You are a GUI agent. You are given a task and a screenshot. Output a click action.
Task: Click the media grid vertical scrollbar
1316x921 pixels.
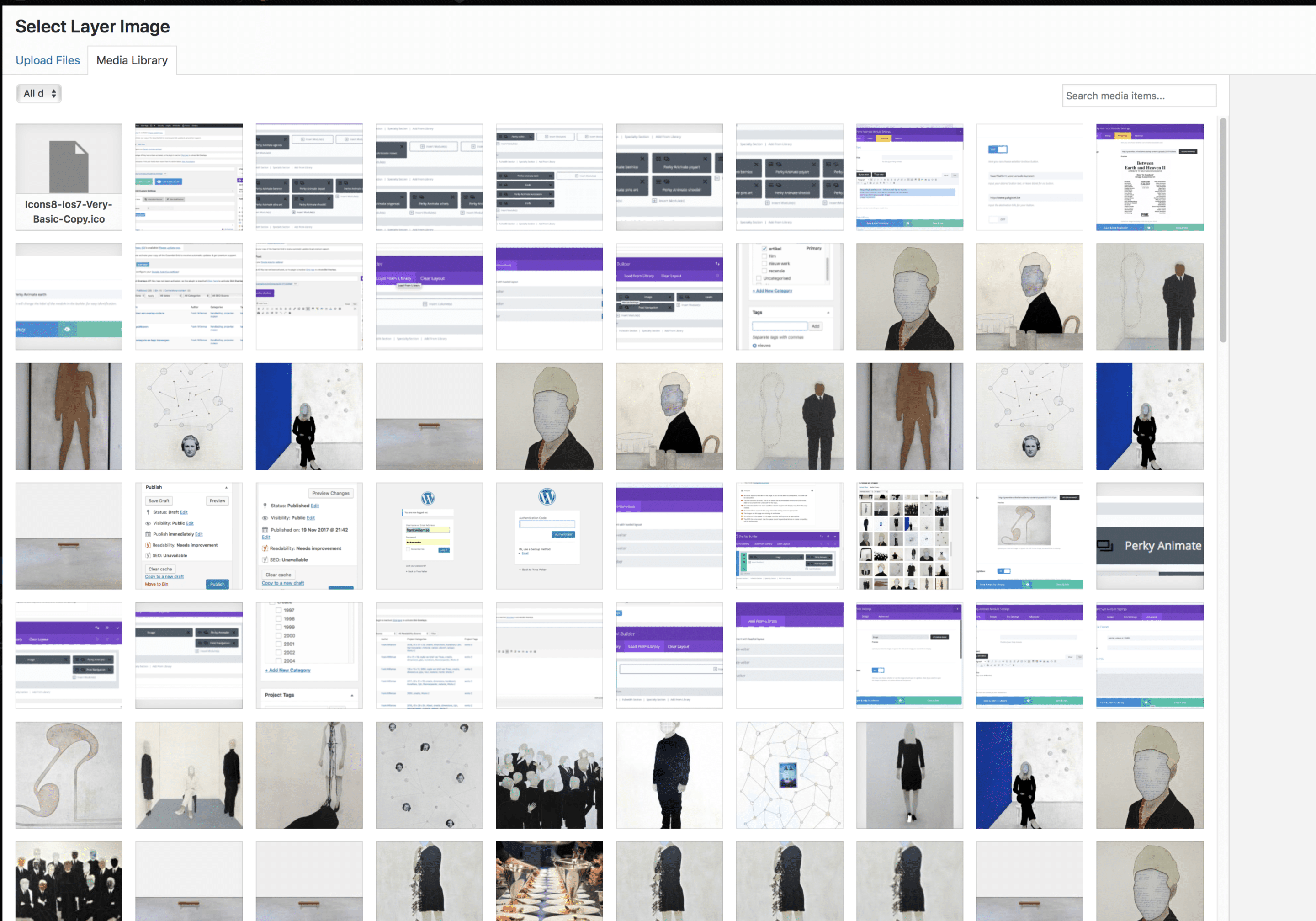[x=1223, y=229]
